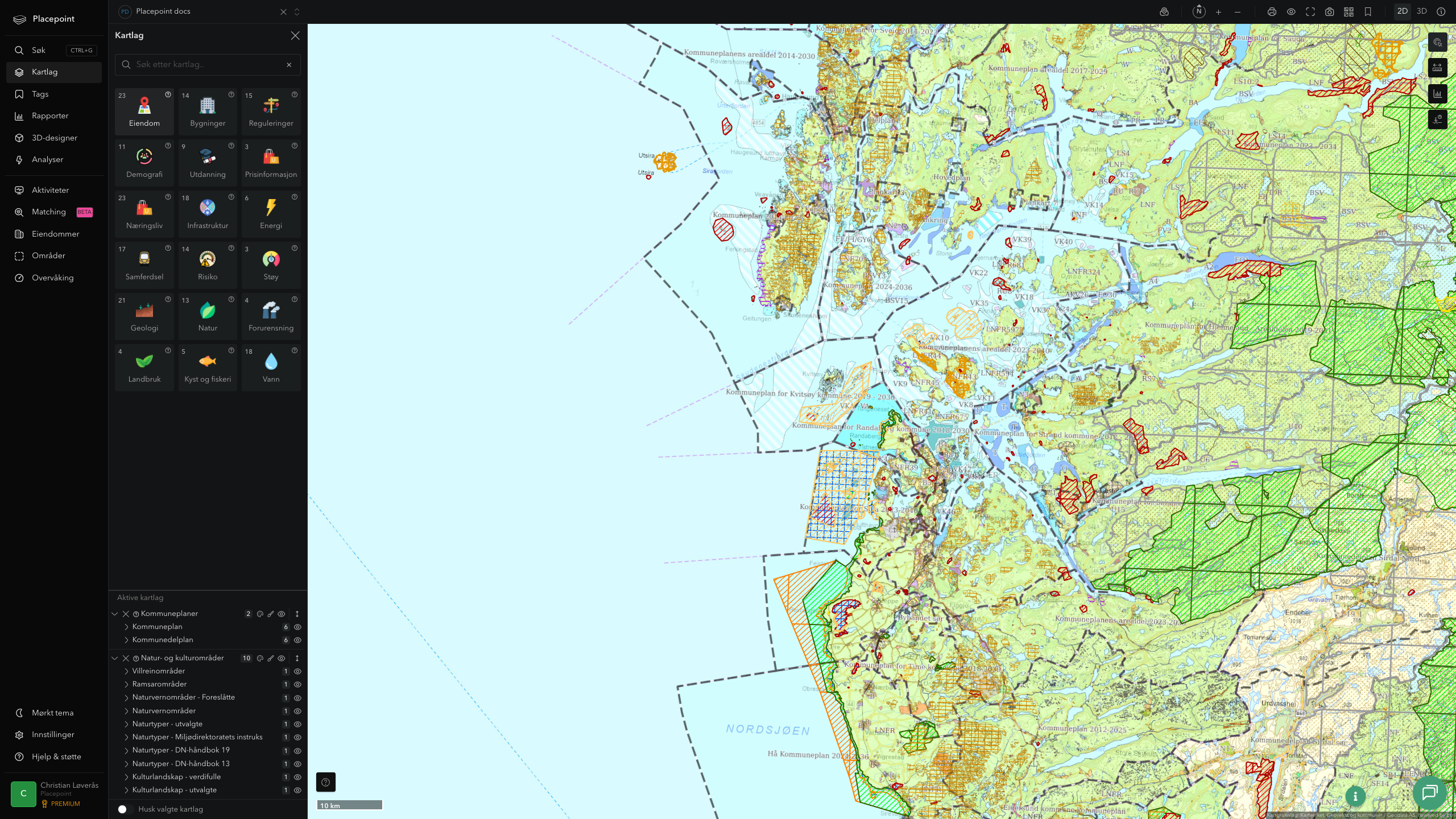The width and height of the screenshot is (1456, 819).
Task: Open the Eiendom map layer category
Action: pyautogui.click(x=144, y=111)
